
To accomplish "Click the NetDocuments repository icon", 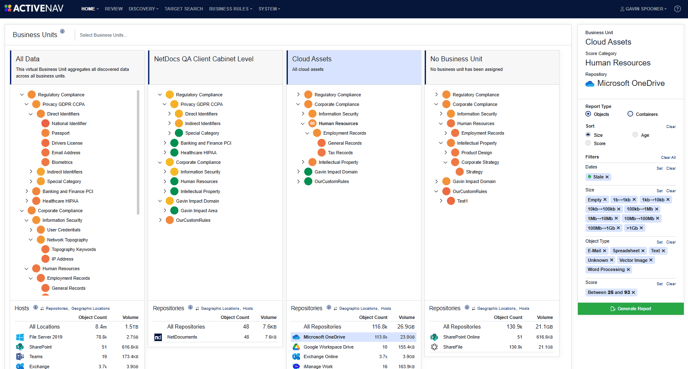I will [158, 337].
